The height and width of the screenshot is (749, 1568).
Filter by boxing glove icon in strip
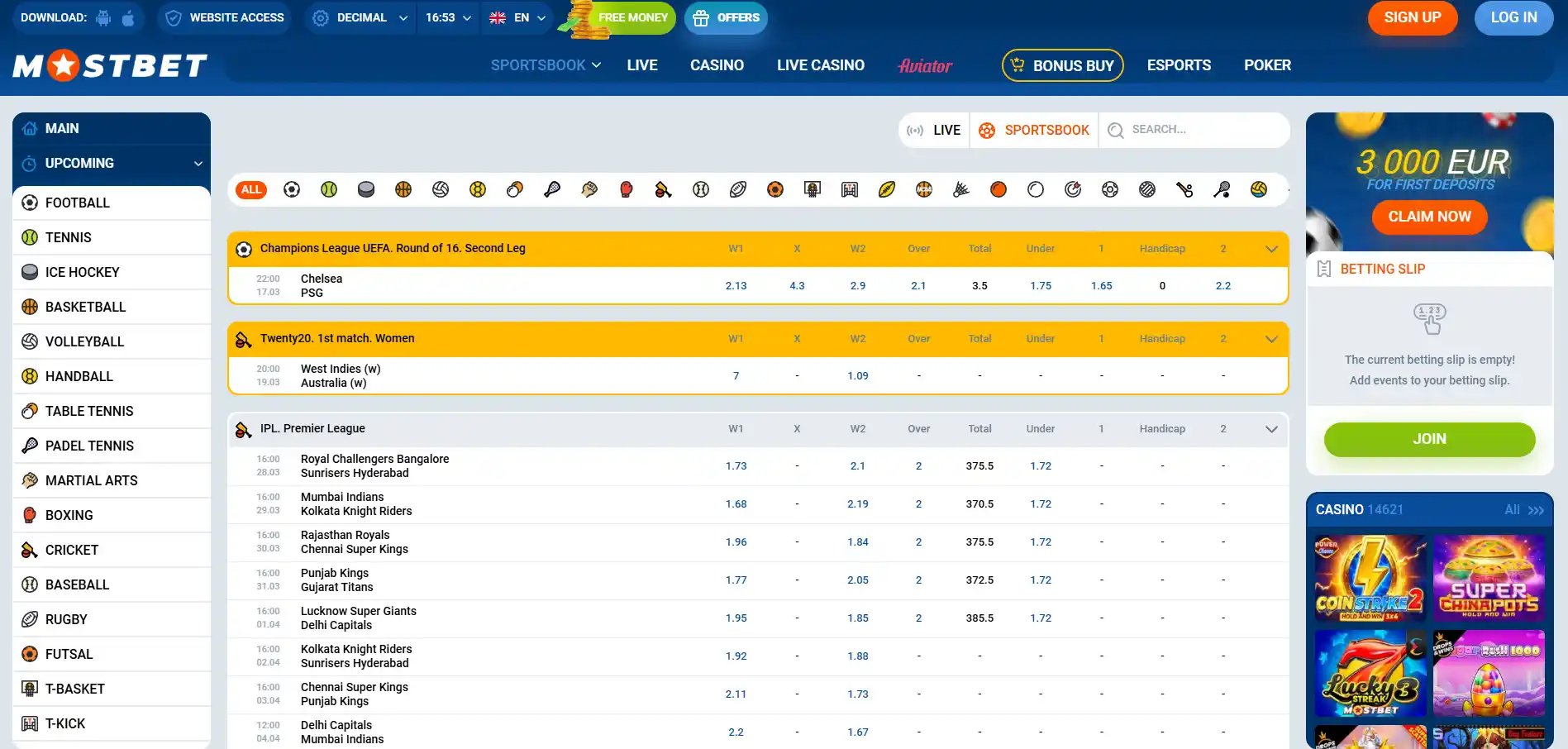tap(627, 189)
